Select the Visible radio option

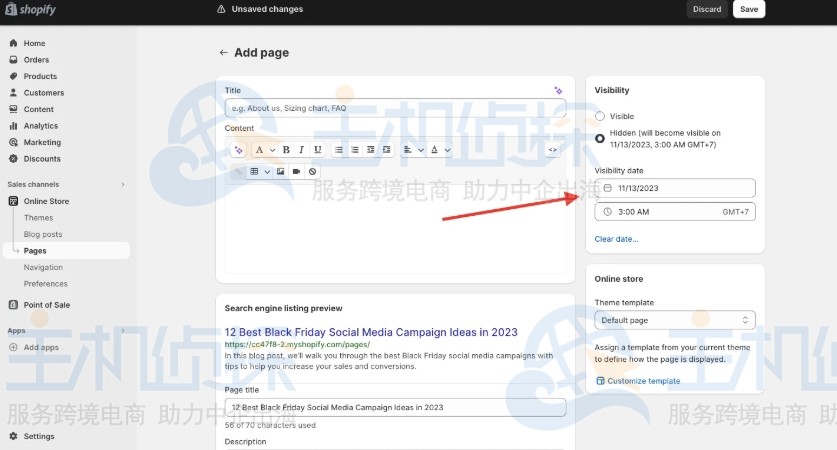coord(600,116)
